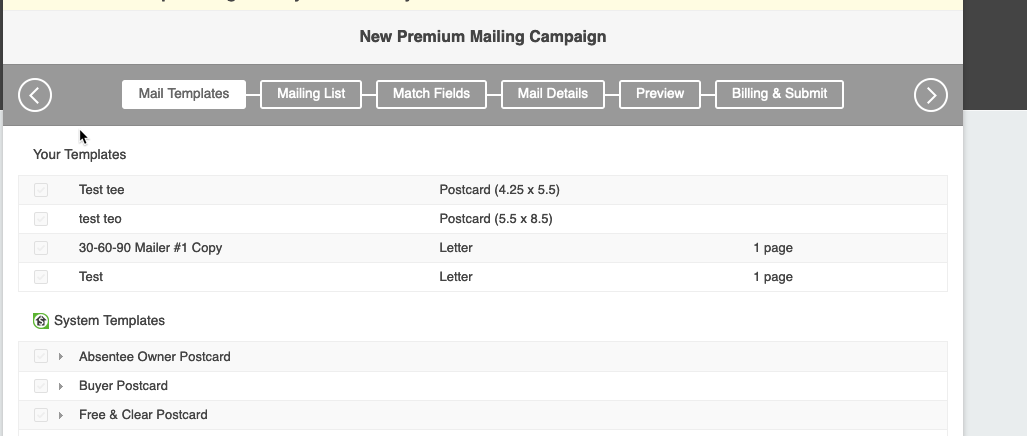
Task: Tick the test teo template checkbox
Action: (x=41, y=219)
